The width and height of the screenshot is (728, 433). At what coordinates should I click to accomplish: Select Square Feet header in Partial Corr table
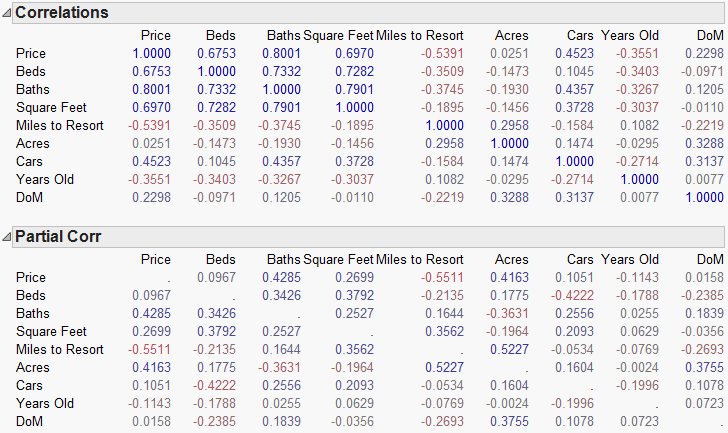point(338,260)
